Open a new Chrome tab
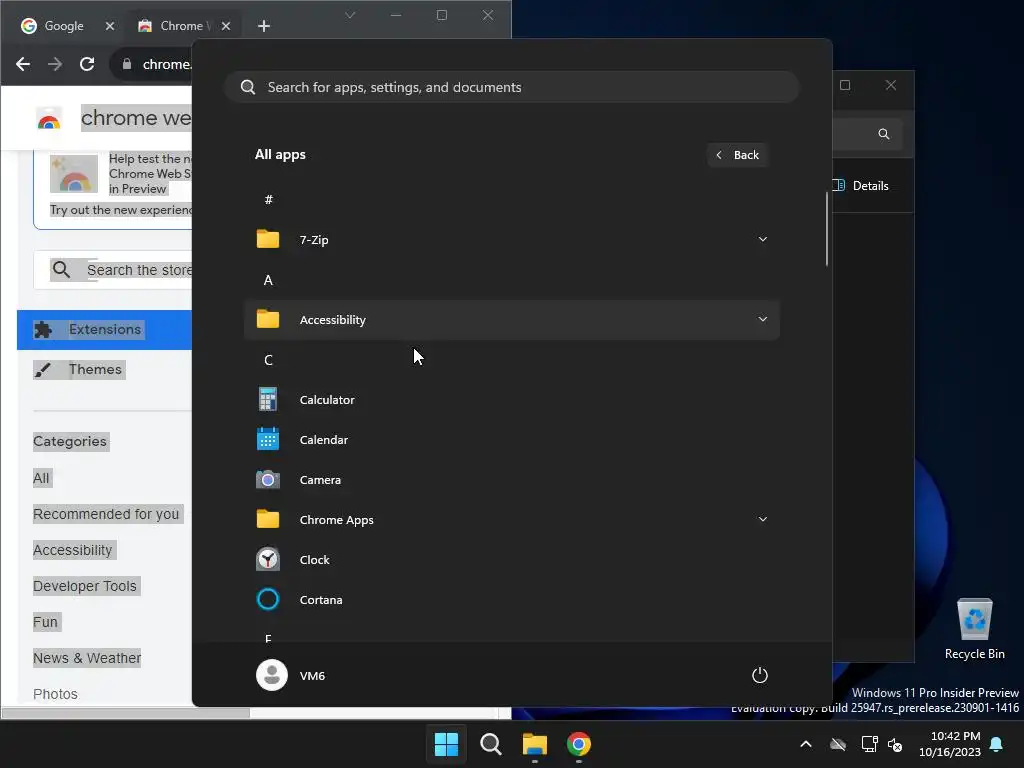The image size is (1024, 768). click(264, 26)
